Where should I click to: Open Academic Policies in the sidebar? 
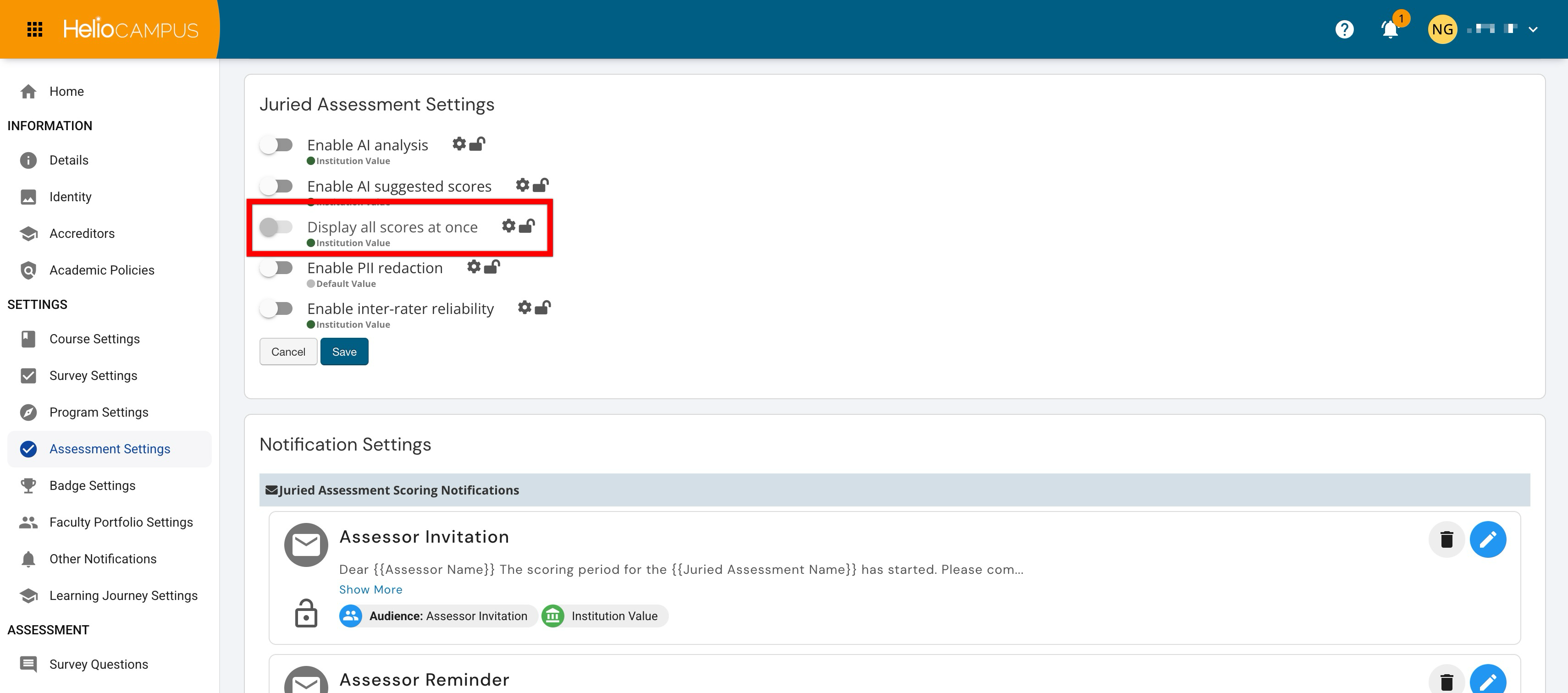pyautogui.click(x=110, y=269)
